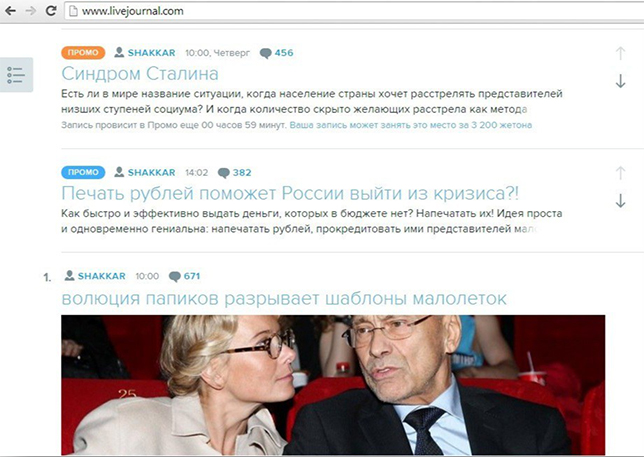Viewport: 644px width, 457px height.
Task: Reload the page with refresh icon
Action: [51, 11]
